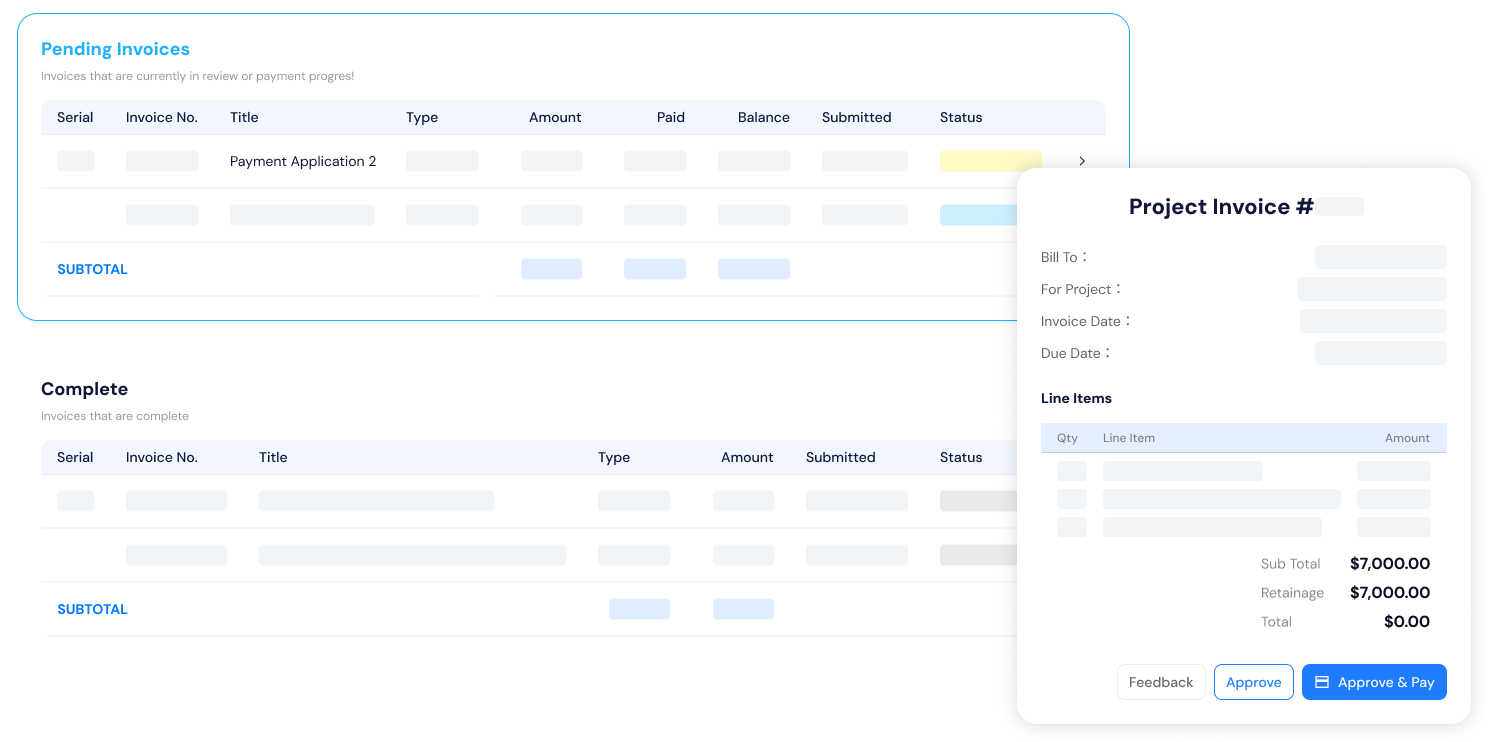Click Invoice No. header in Pending Invoices
This screenshot has height=742, width=1488.
162,117
